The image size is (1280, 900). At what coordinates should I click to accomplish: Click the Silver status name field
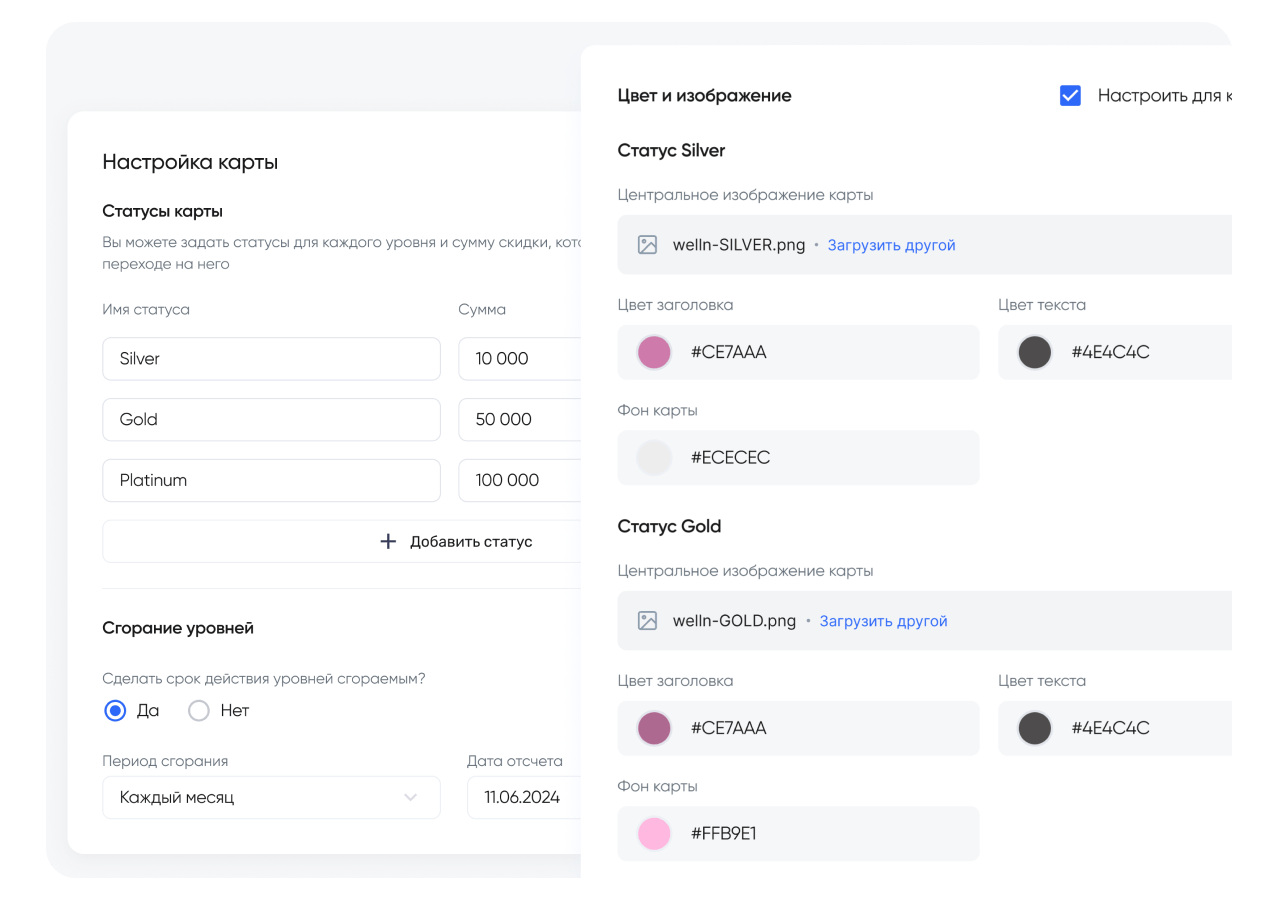click(271, 359)
